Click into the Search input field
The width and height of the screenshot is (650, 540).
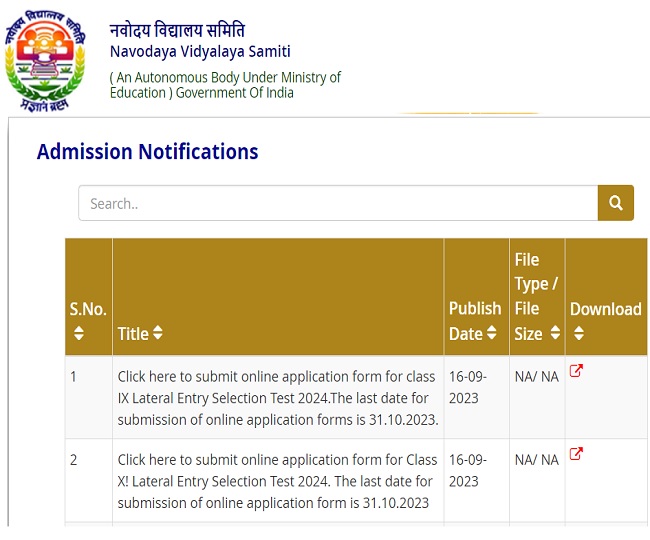pyautogui.click(x=338, y=203)
